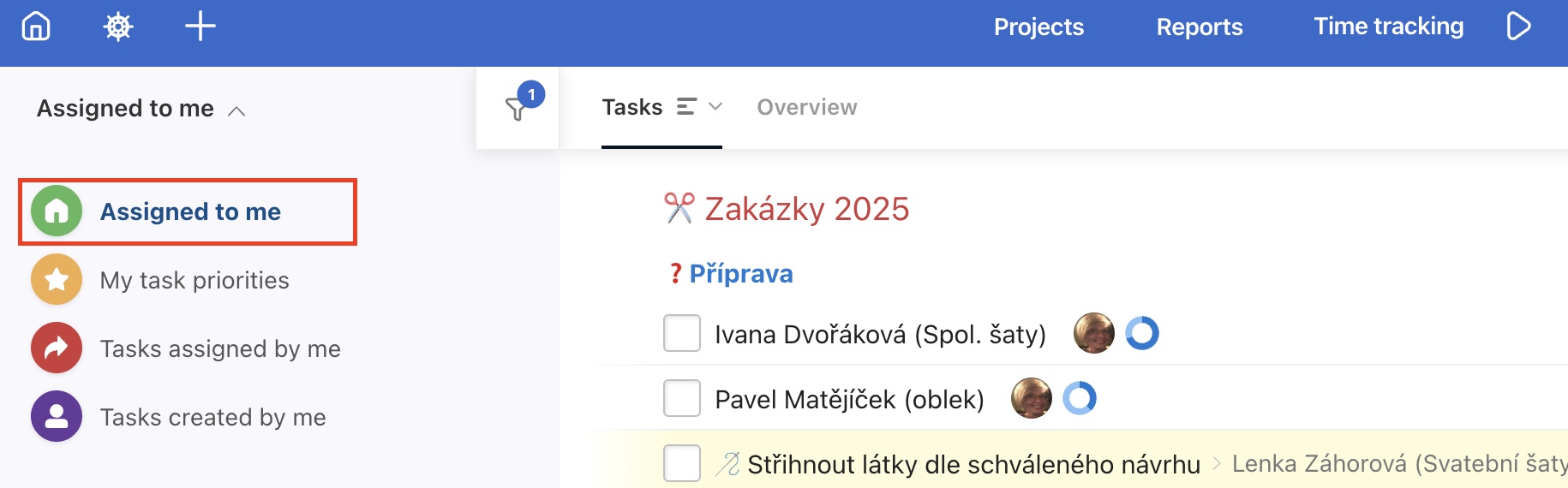Open Time tracking in the top bar
This screenshot has height=488, width=1568.
pos(1388,27)
